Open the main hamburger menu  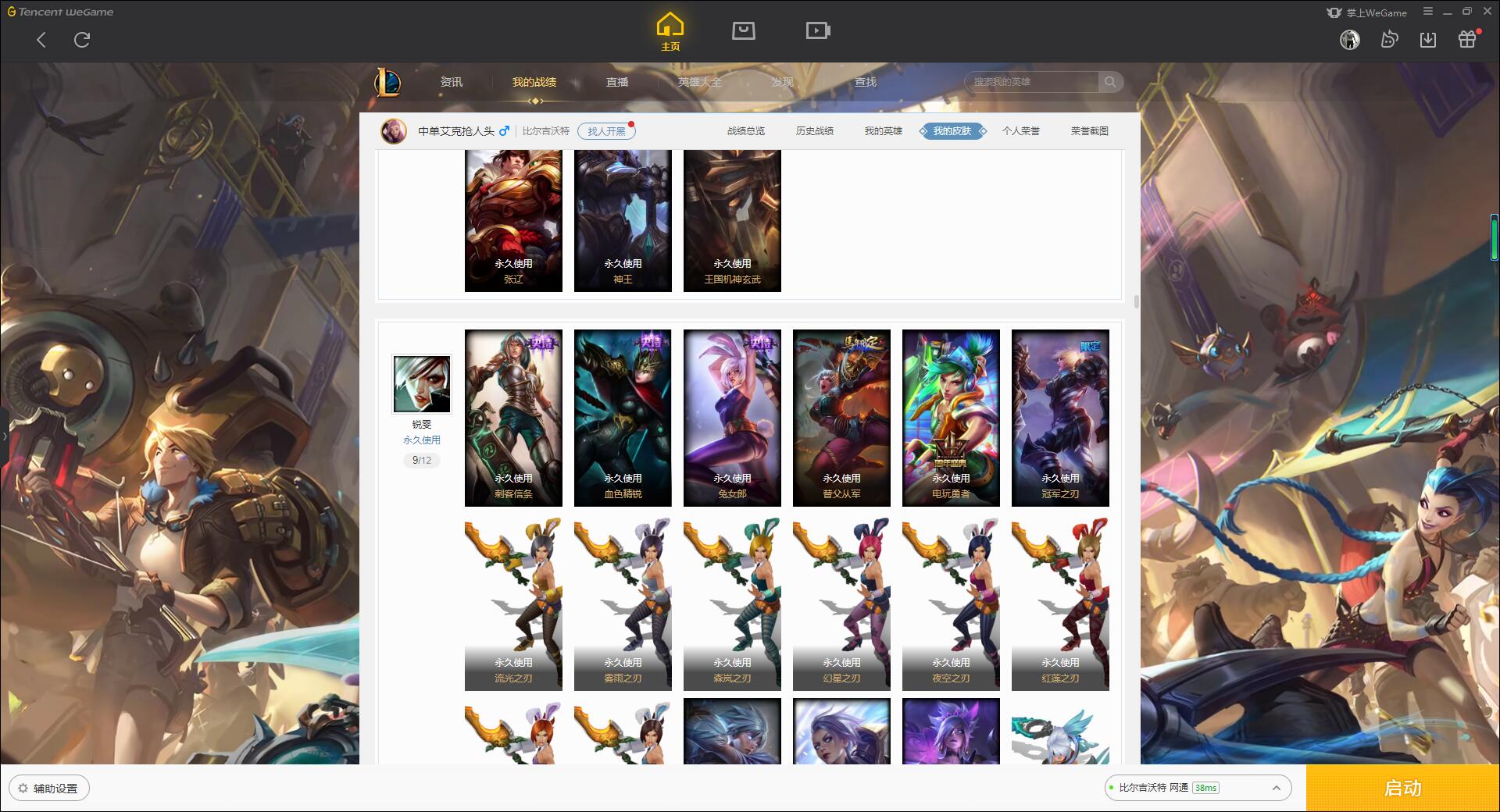(1428, 12)
